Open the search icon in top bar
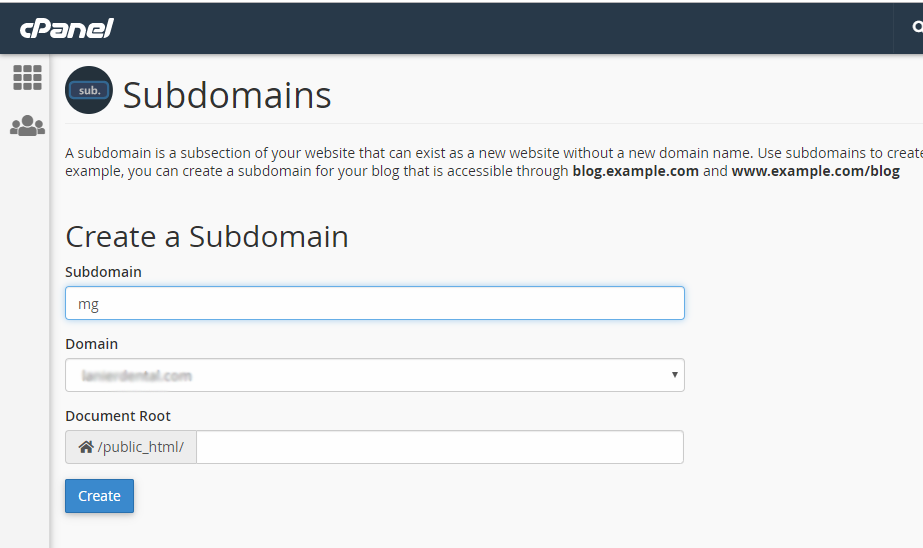923x548 pixels. click(917, 27)
